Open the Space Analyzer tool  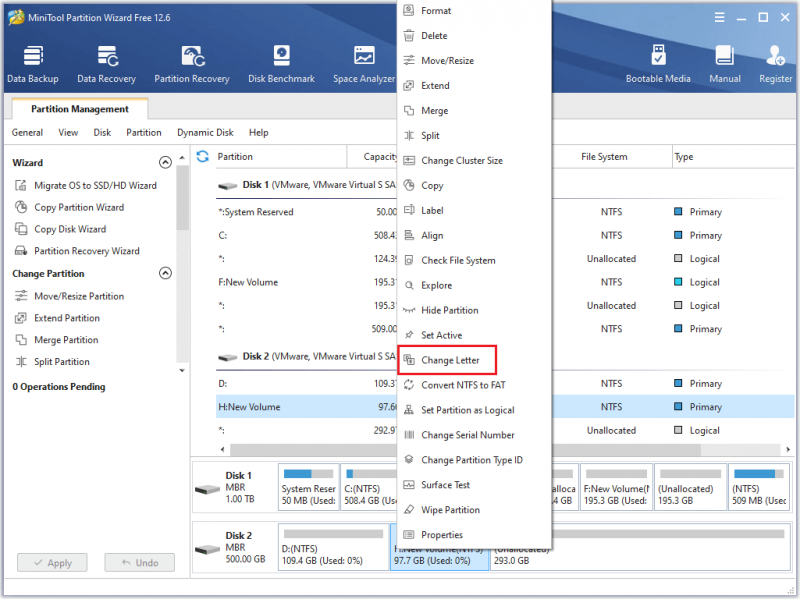click(x=364, y=65)
